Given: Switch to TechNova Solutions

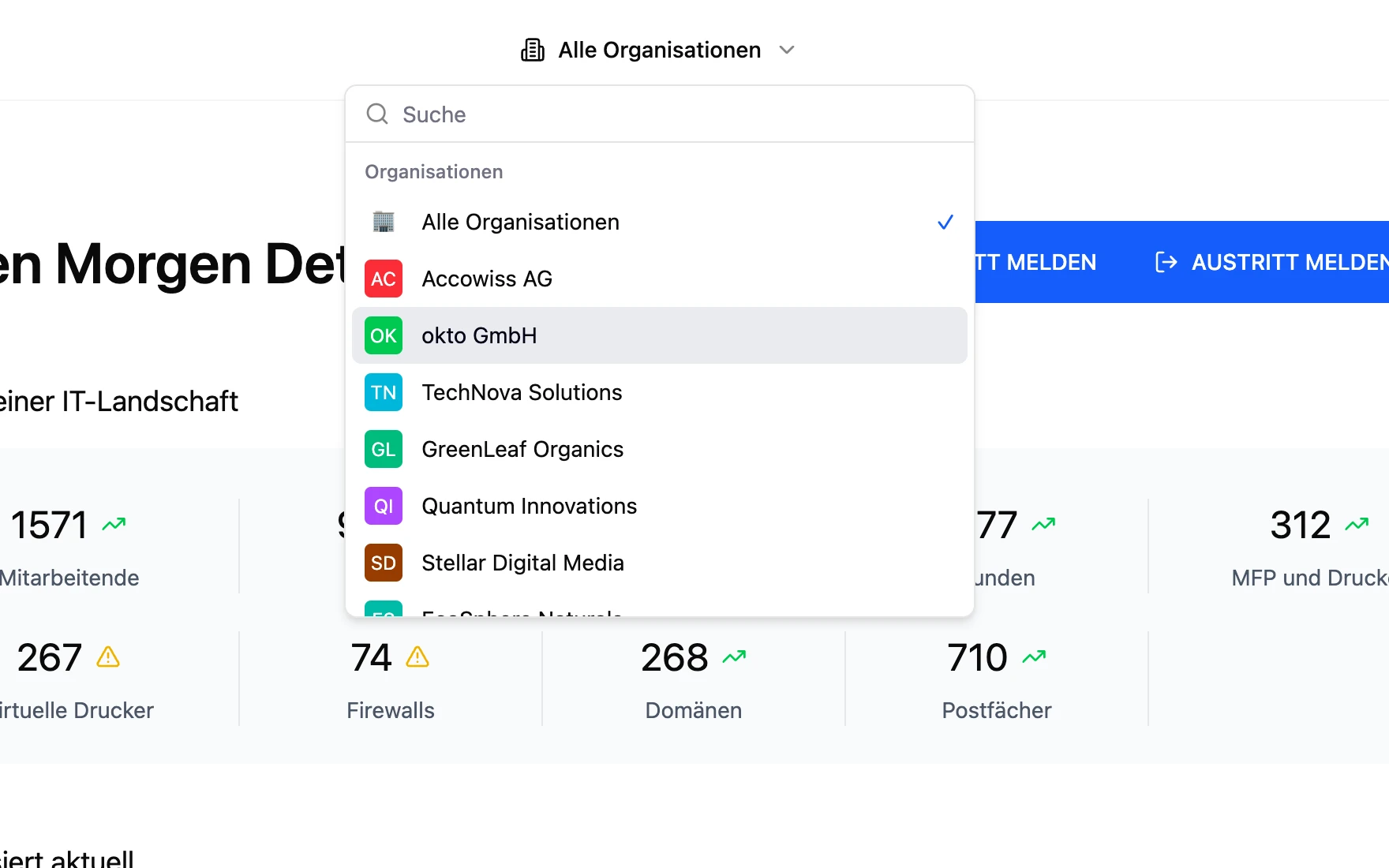Looking at the screenshot, I should coord(660,392).
